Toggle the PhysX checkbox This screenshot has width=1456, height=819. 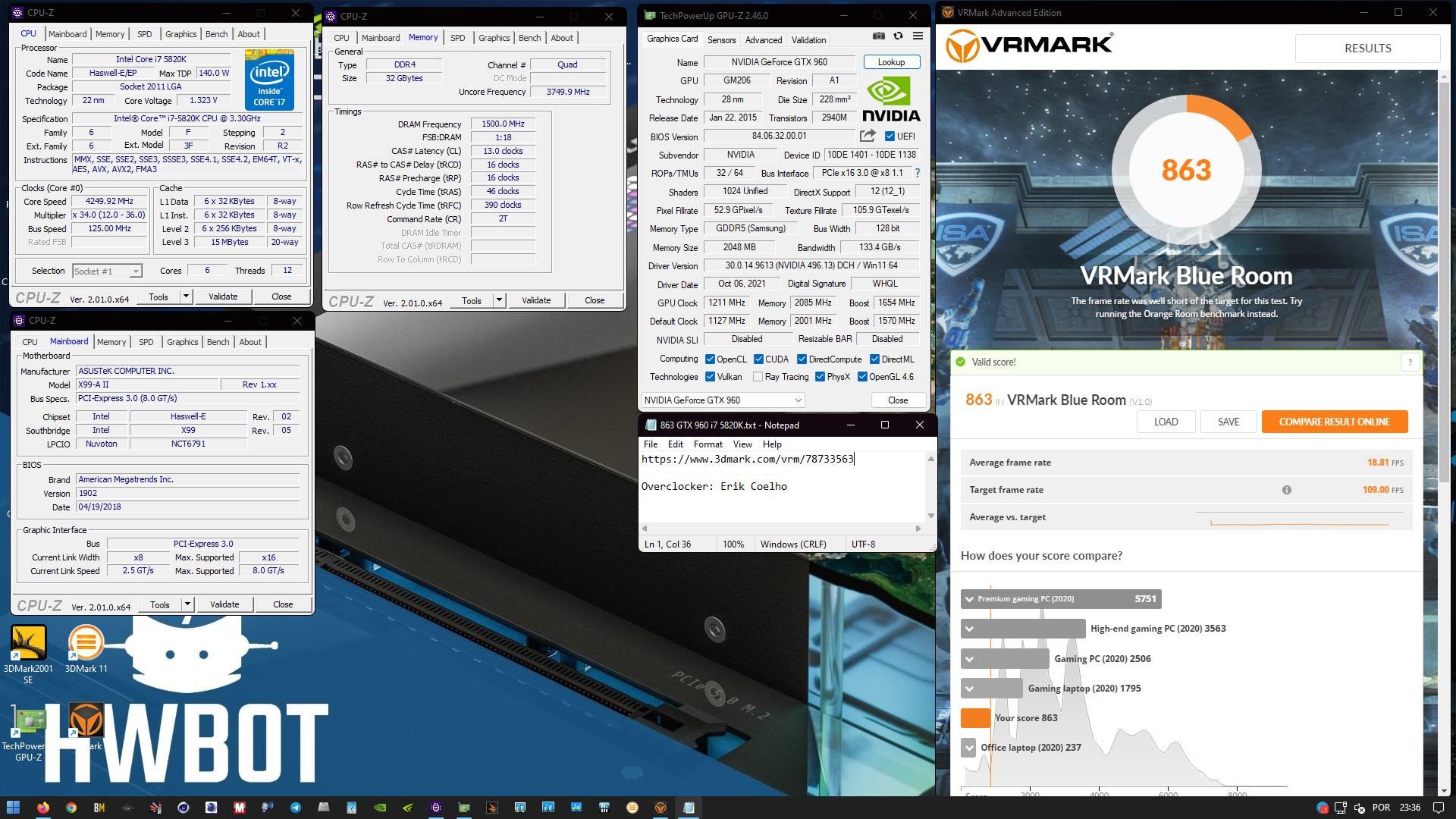click(x=820, y=377)
